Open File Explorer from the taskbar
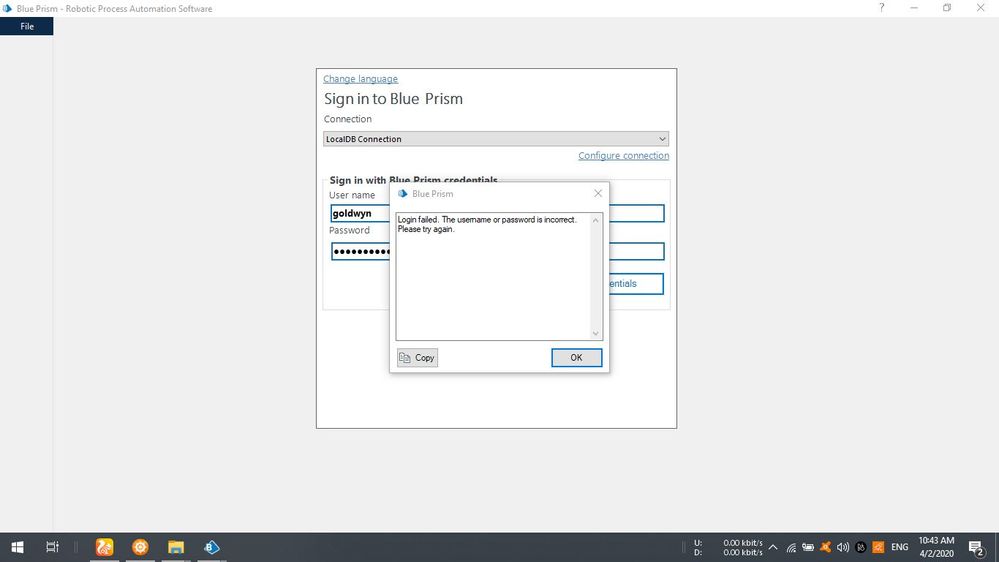Screen dimensions: 999x562 click(176, 547)
